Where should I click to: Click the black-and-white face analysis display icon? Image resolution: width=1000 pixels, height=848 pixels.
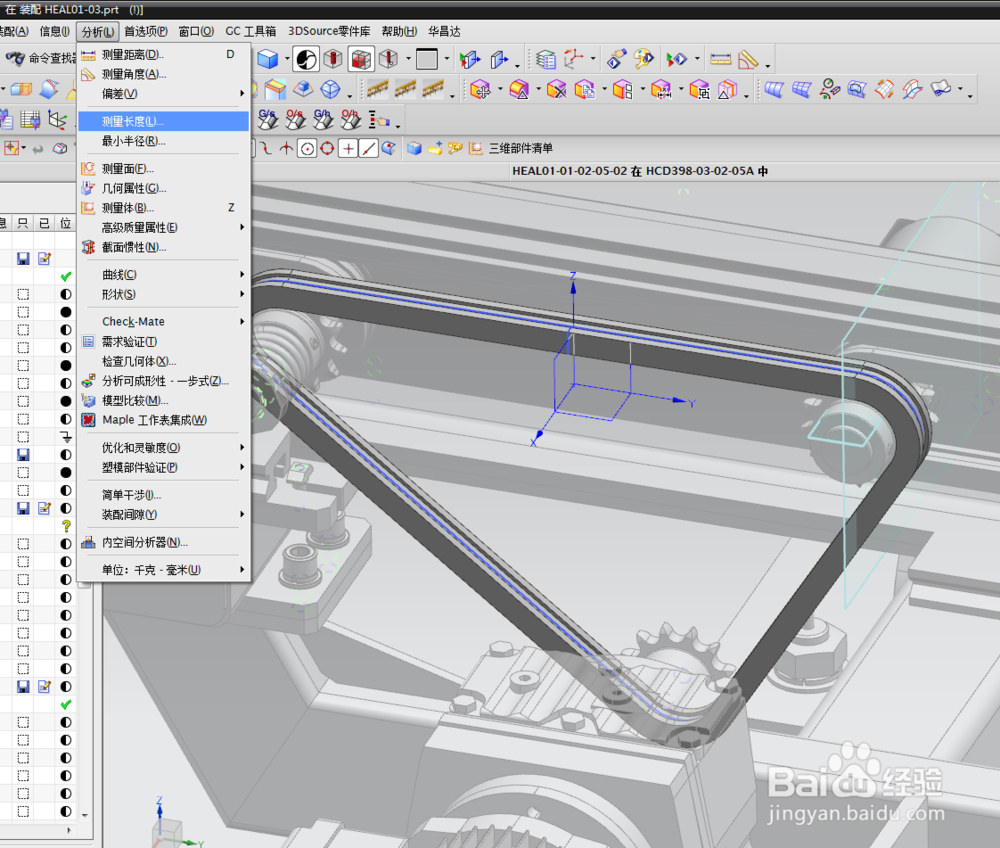tap(306, 59)
